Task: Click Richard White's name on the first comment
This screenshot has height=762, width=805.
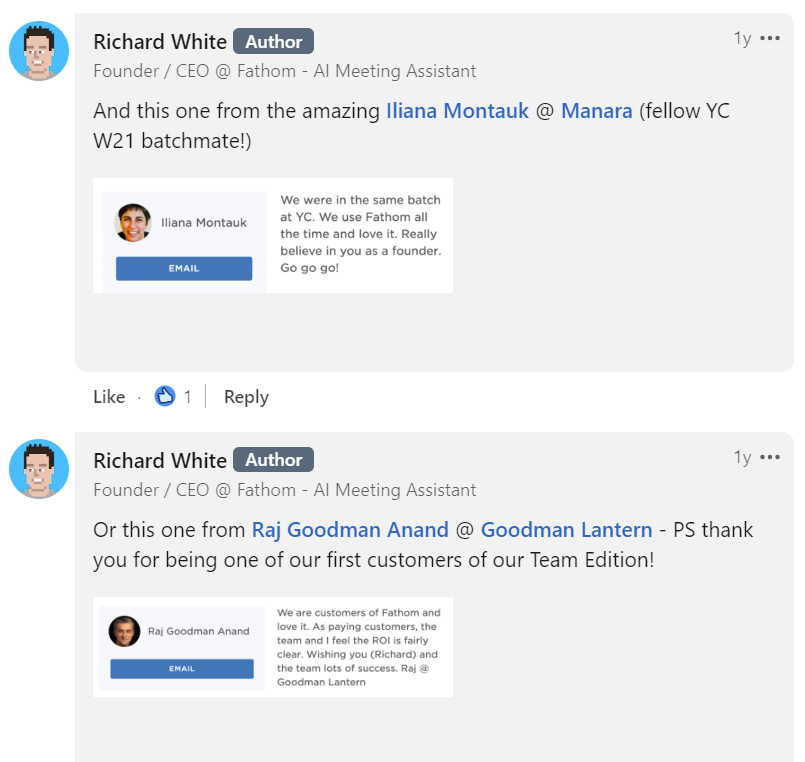Action: coord(160,42)
